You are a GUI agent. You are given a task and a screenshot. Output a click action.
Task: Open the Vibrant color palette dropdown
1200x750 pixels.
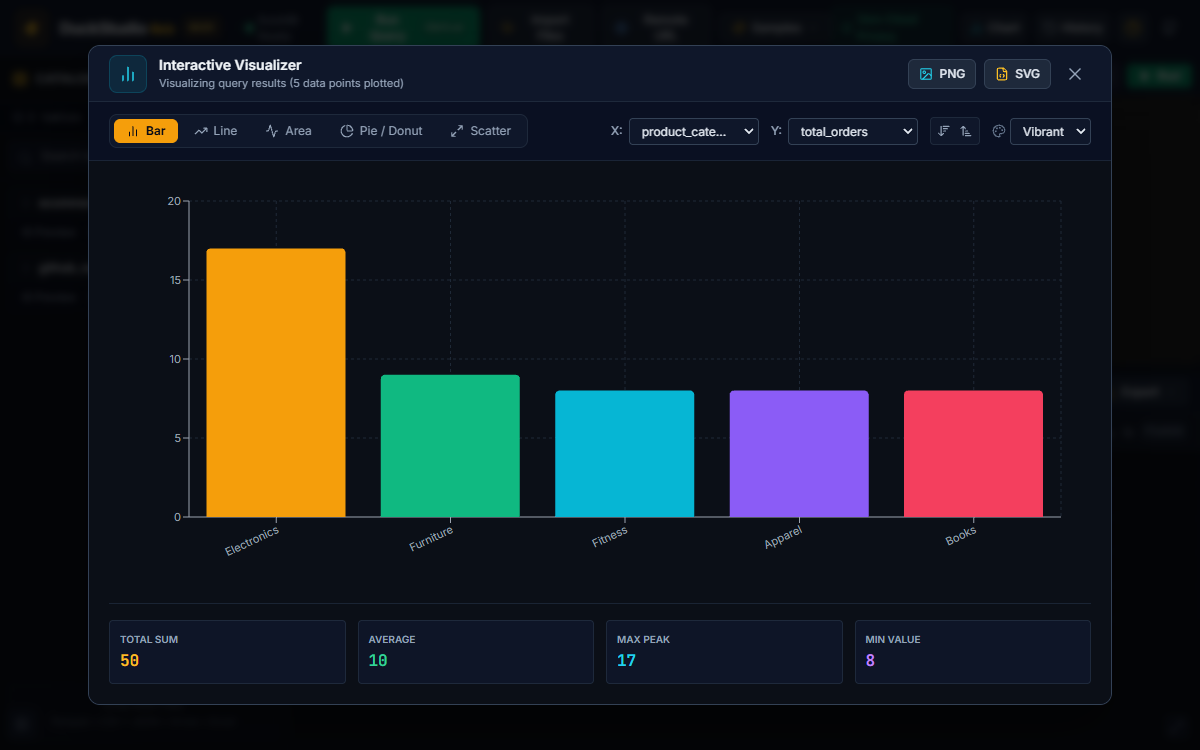[x=1050, y=131]
